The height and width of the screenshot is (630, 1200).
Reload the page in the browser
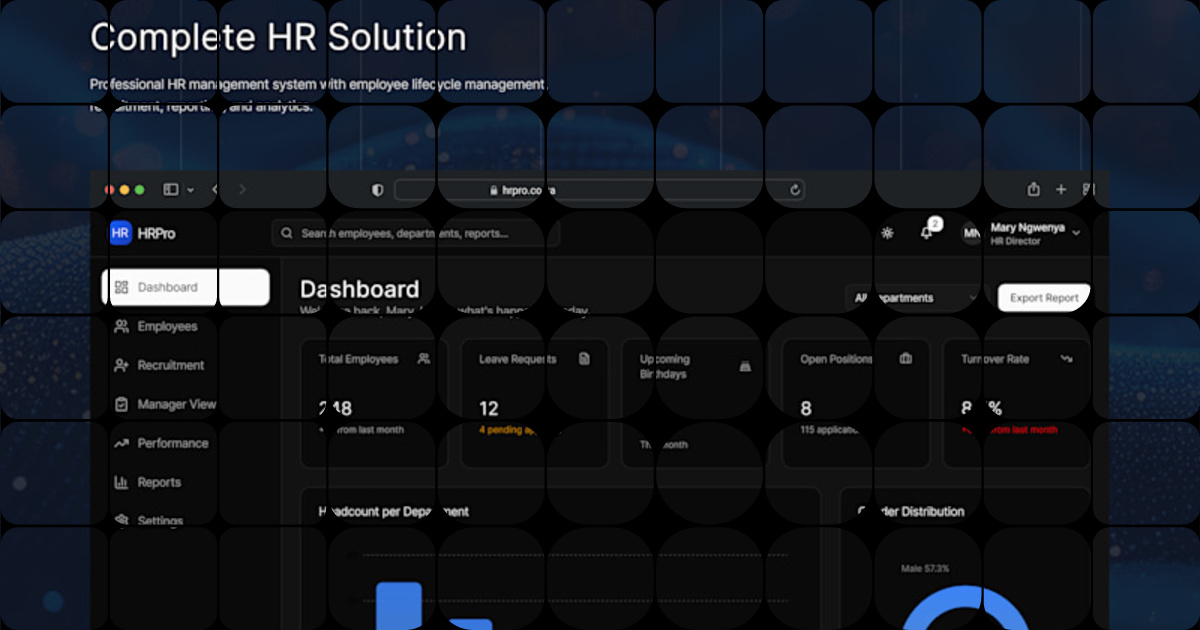coord(795,189)
